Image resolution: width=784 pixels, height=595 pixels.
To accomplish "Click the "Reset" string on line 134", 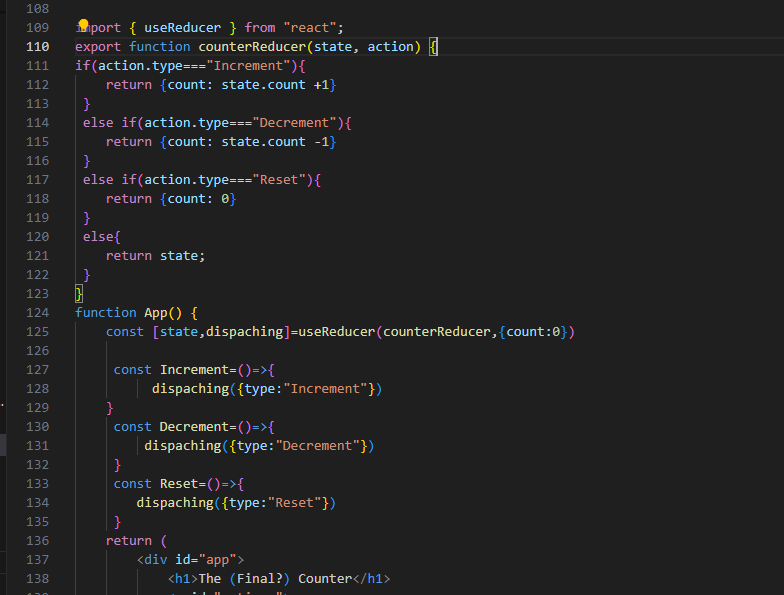I will coord(294,502).
